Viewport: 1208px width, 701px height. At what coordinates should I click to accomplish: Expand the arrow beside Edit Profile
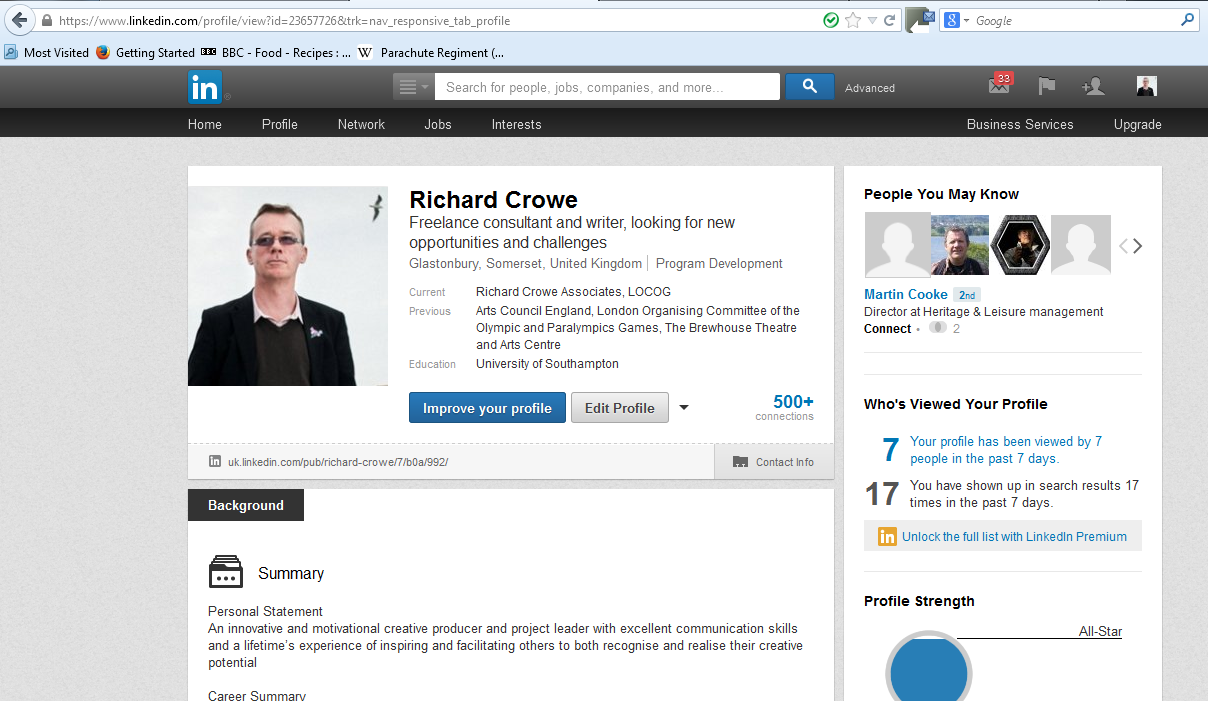tap(684, 408)
